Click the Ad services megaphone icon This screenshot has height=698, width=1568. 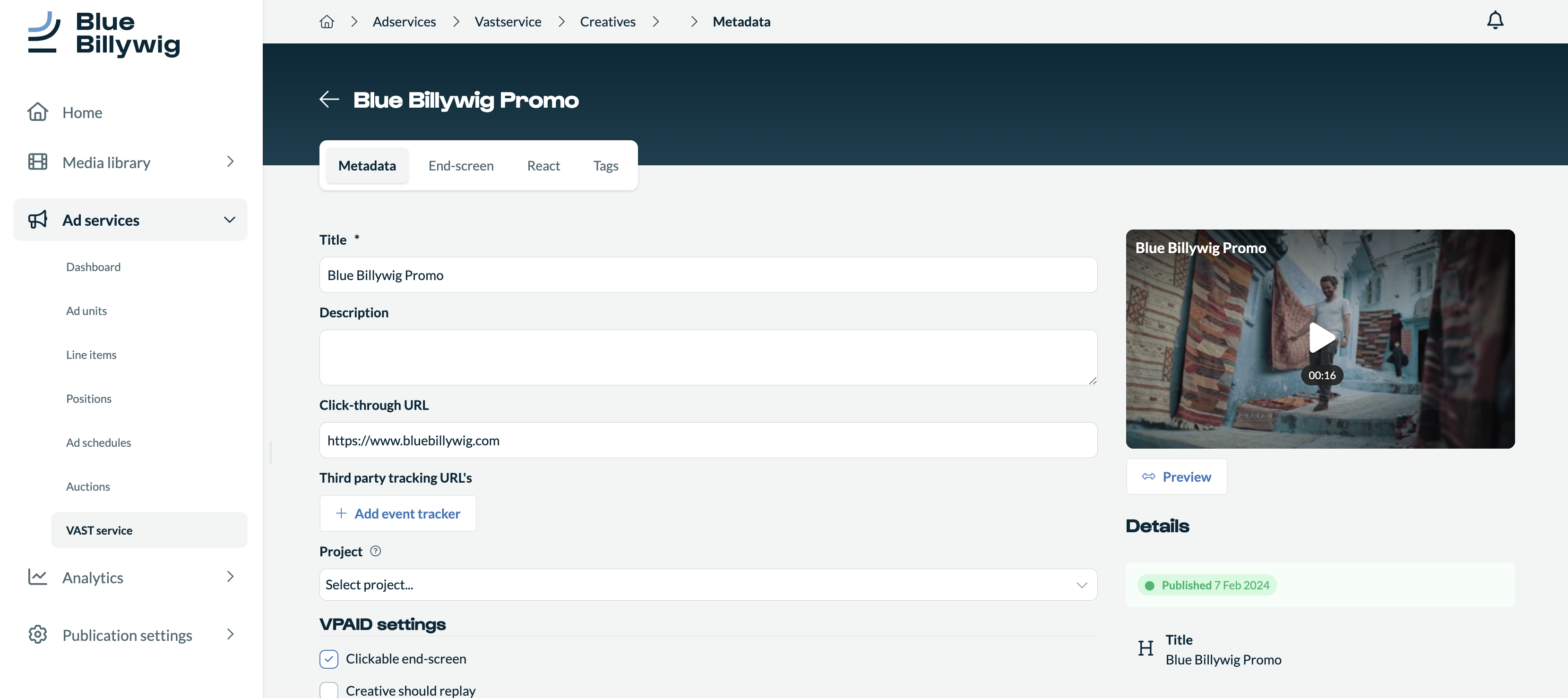[x=38, y=220]
